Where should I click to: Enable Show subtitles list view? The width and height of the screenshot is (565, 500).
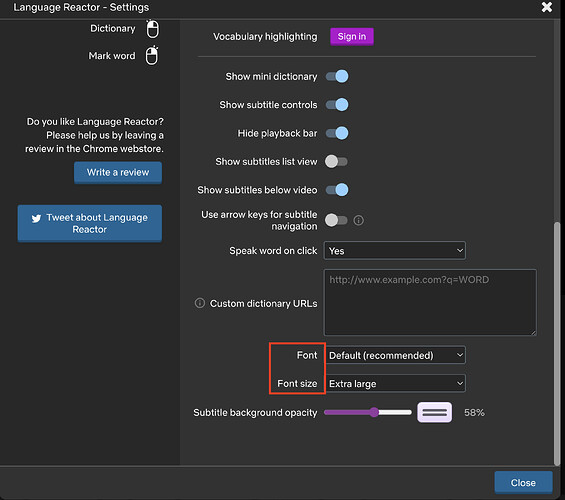336,161
